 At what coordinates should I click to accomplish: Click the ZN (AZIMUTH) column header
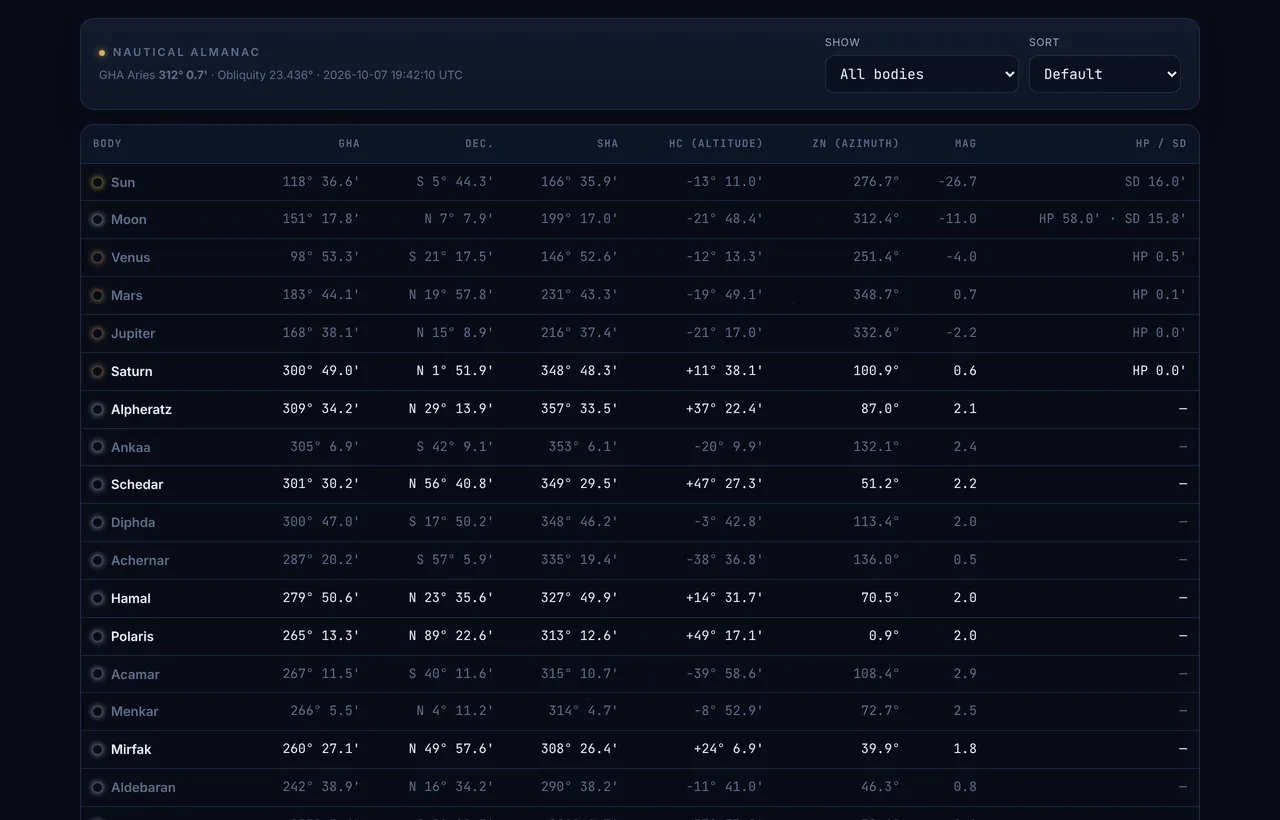pyautogui.click(x=856, y=144)
